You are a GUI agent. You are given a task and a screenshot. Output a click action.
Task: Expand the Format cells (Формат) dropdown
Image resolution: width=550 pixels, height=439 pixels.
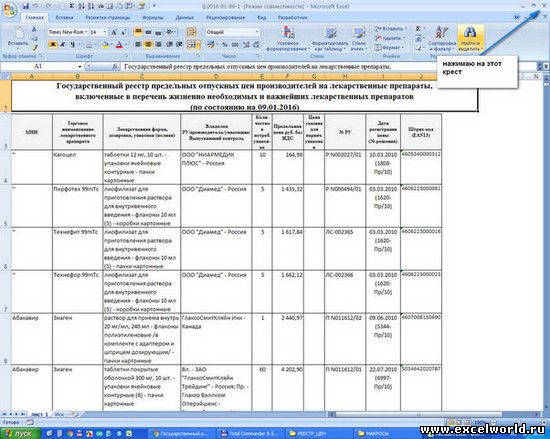[403, 47]
